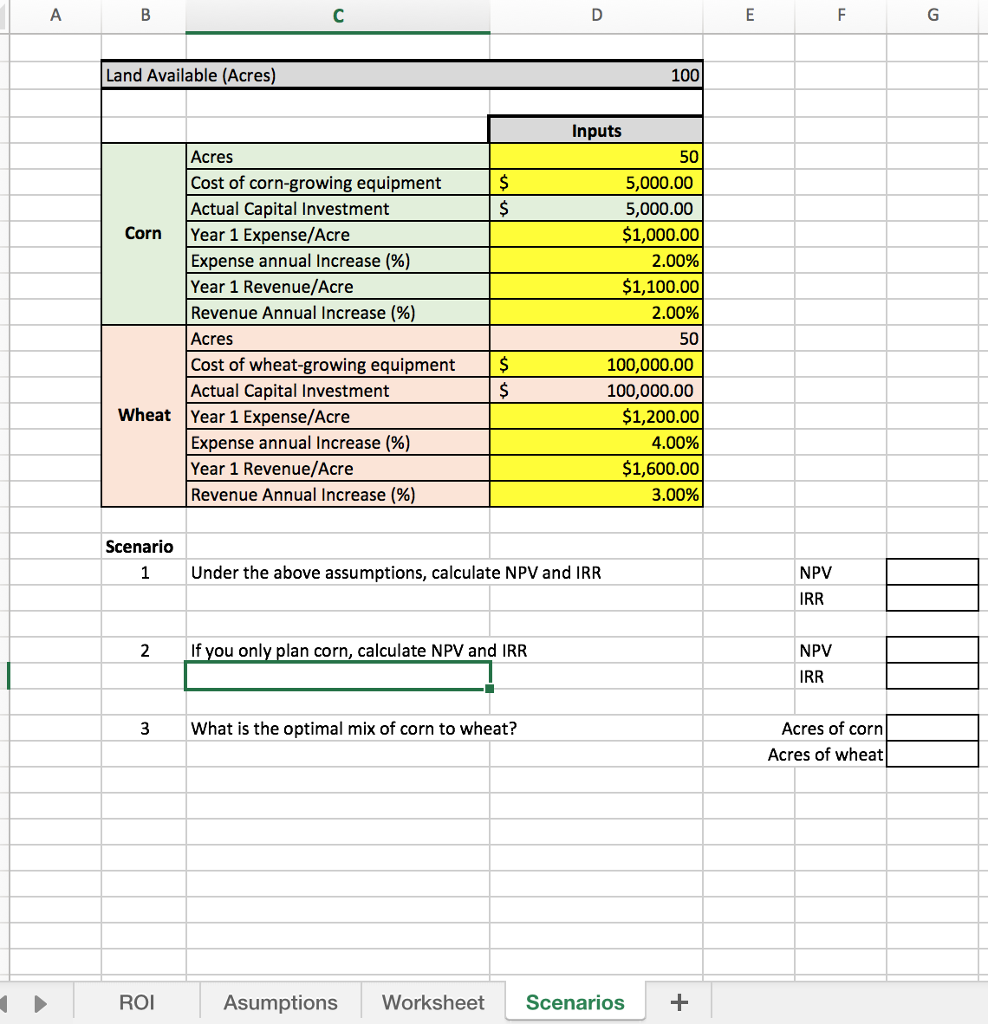Select the Acres of corn answer box
988x1024 pixels.
click(x=932, y=728)
